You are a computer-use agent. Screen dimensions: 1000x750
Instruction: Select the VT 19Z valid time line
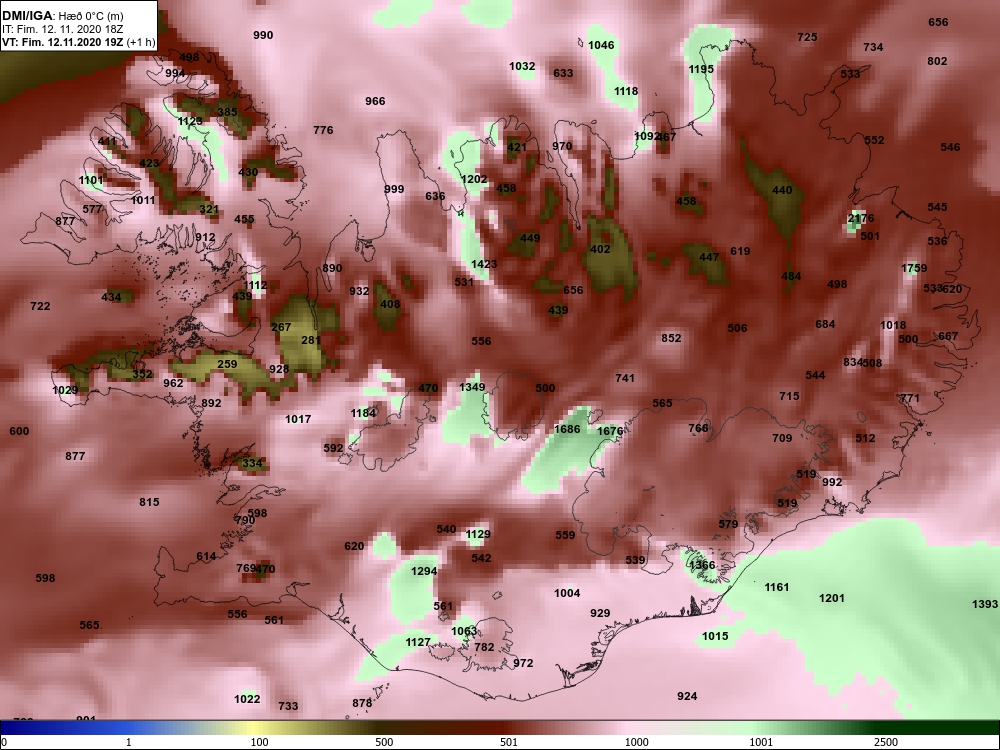[78, 43]
